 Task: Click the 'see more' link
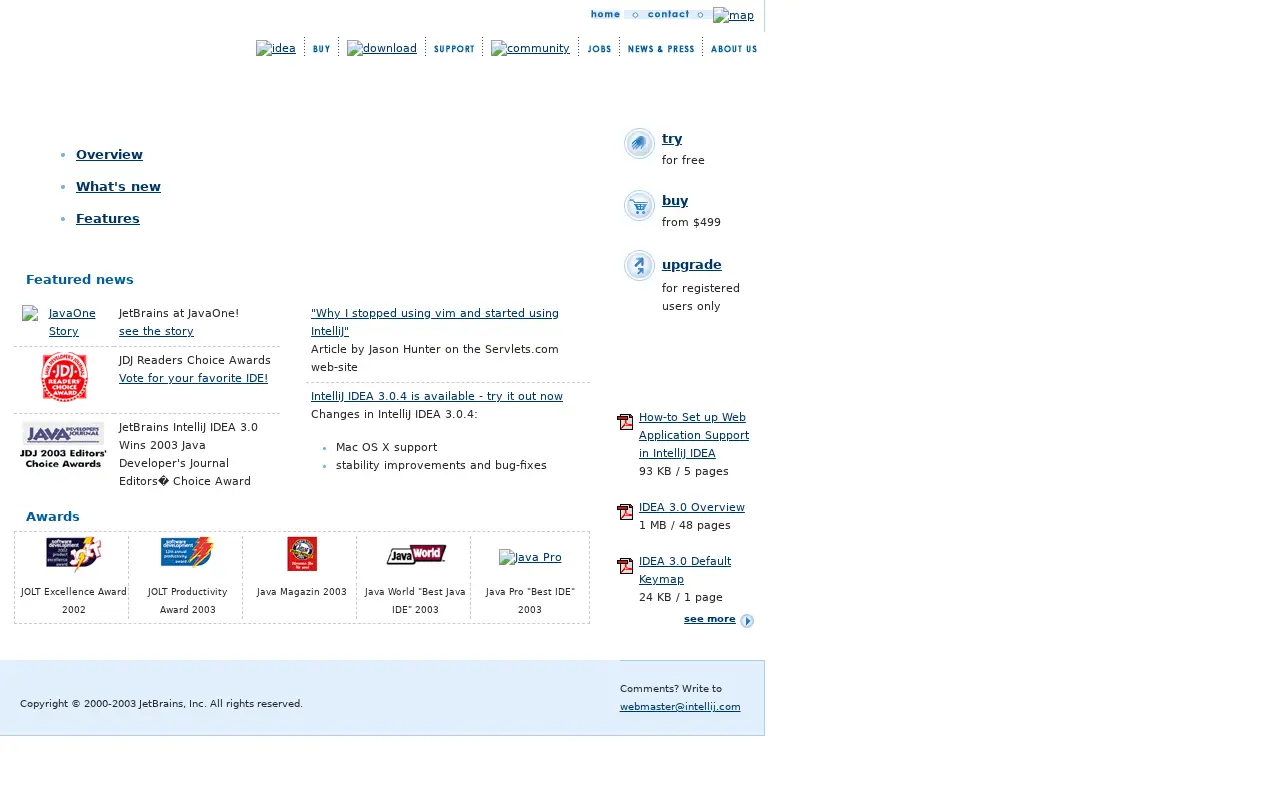tap(710, 619)
